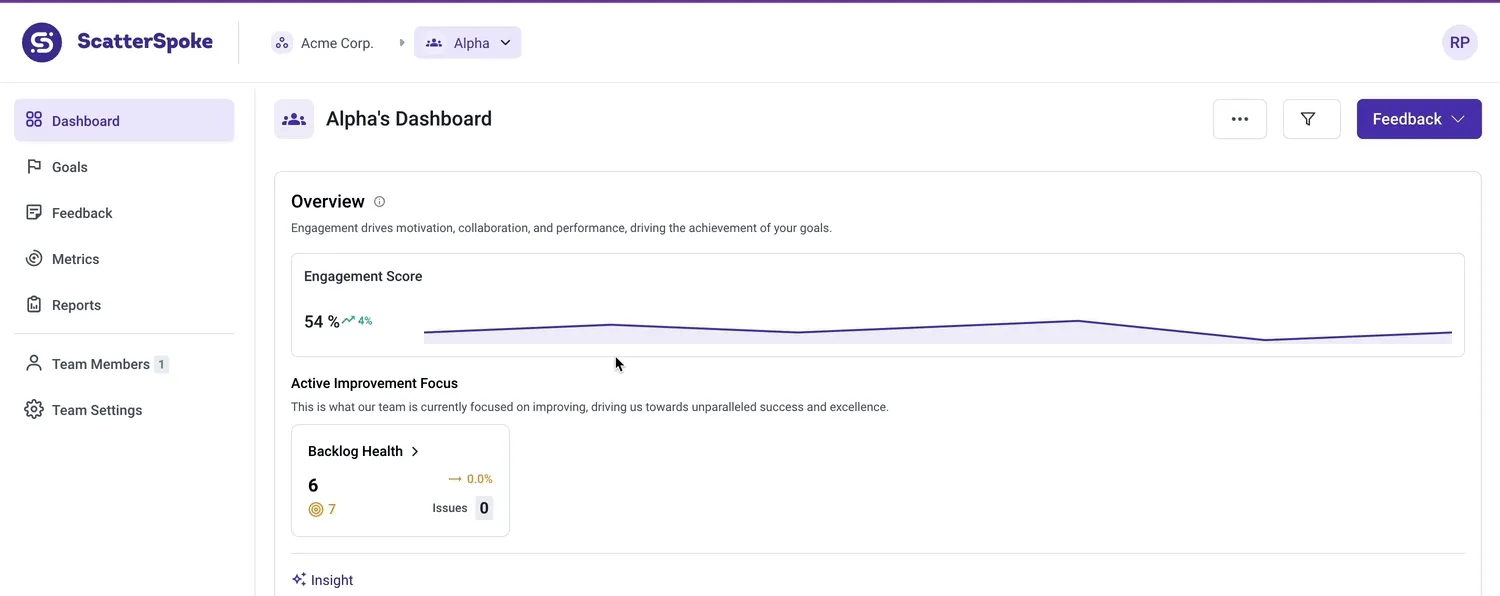Click the Issues count badge

coord(484,508)
